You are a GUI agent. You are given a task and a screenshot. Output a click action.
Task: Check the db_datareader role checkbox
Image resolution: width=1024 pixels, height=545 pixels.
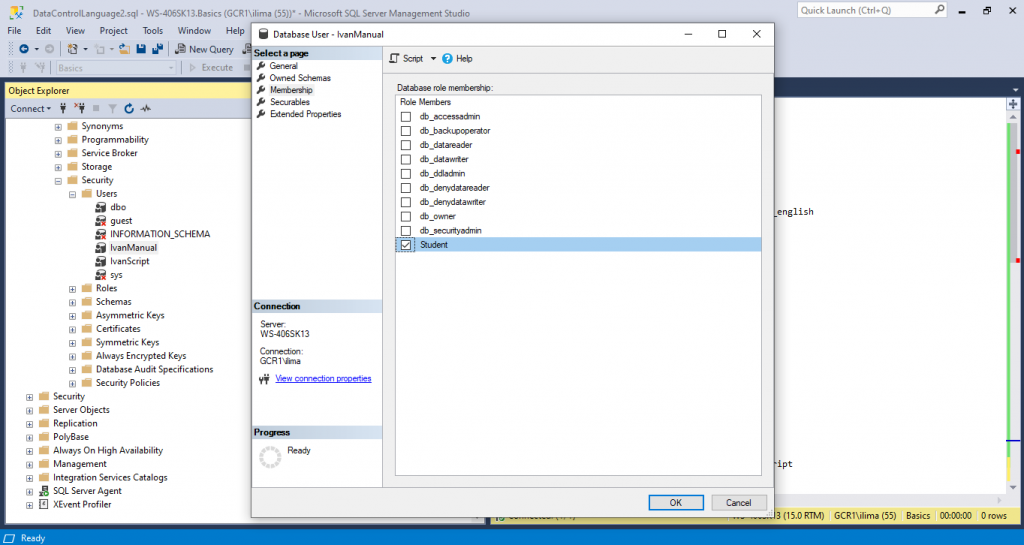click(x=406, y=145)
